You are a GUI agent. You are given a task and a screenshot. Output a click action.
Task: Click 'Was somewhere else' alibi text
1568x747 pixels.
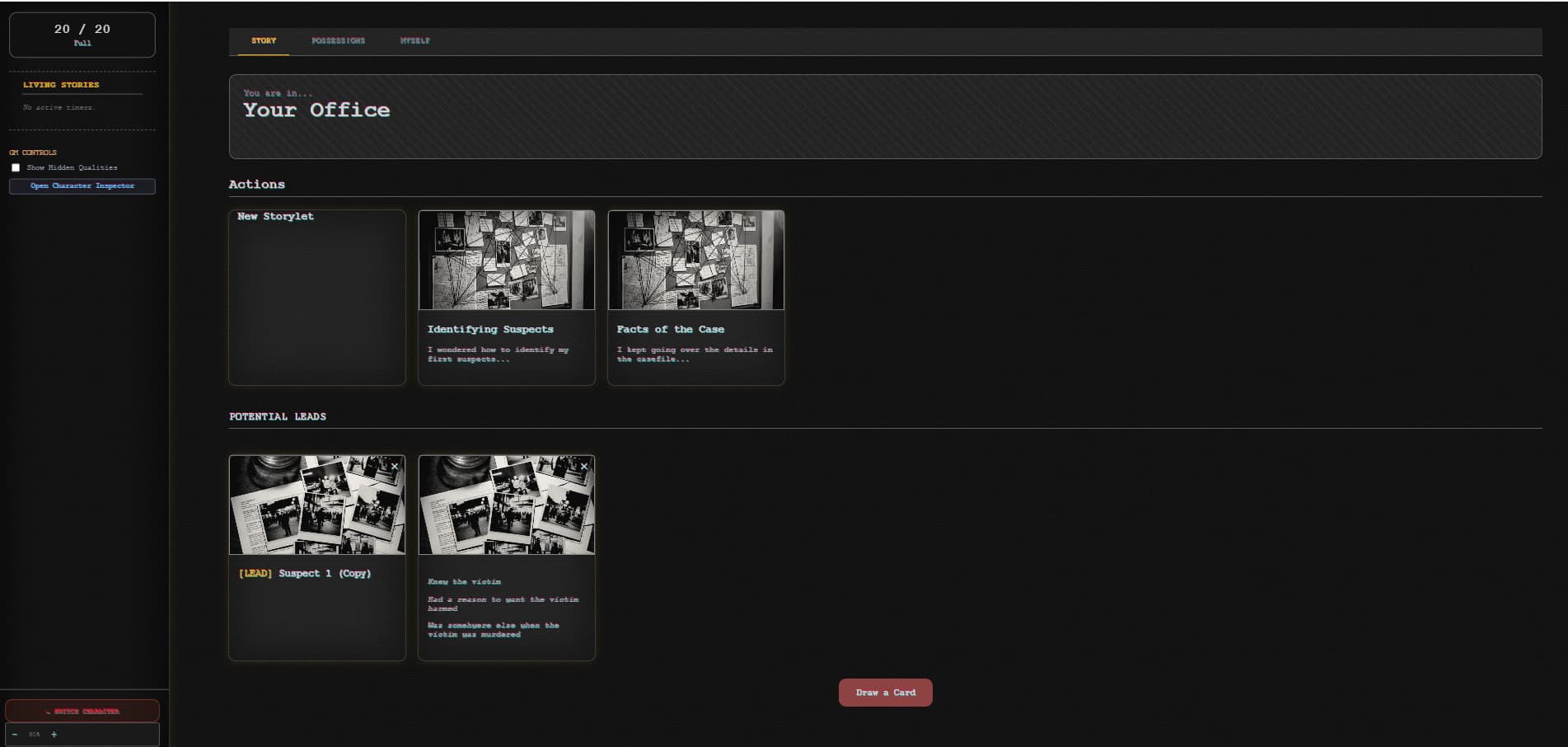(x=493, y=630)
